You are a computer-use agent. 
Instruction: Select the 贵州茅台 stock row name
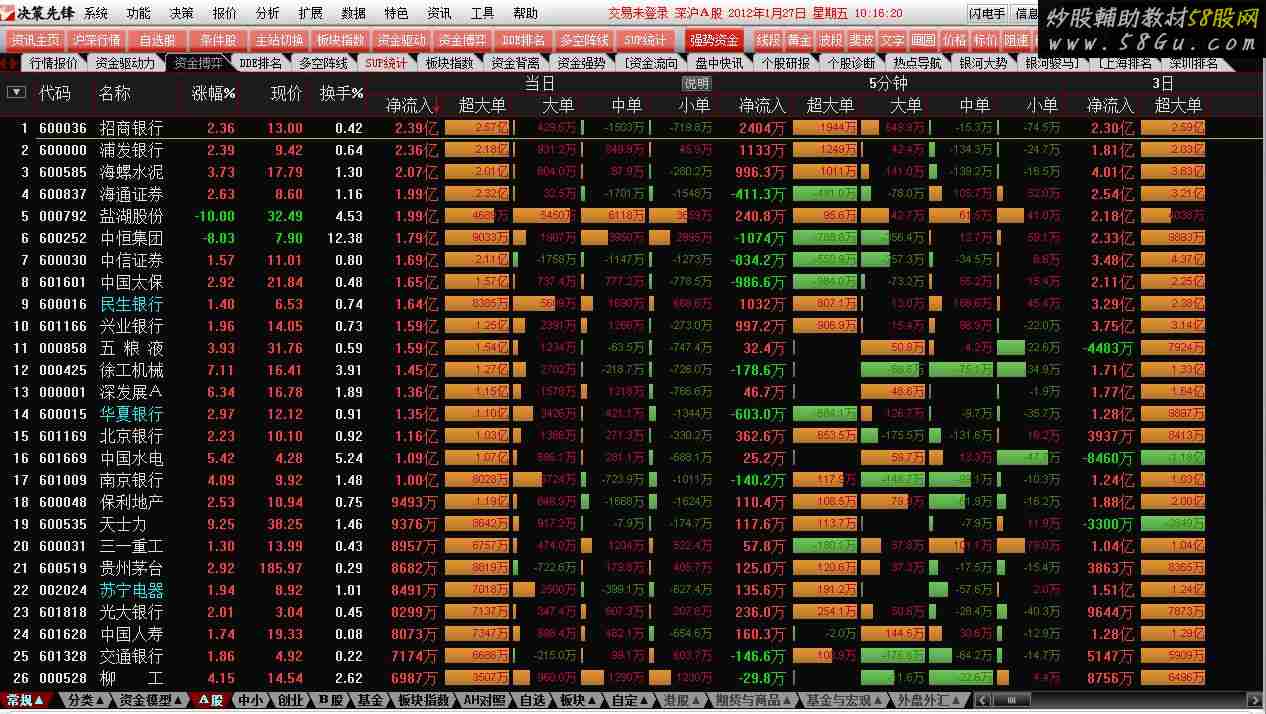pos(131,568)
